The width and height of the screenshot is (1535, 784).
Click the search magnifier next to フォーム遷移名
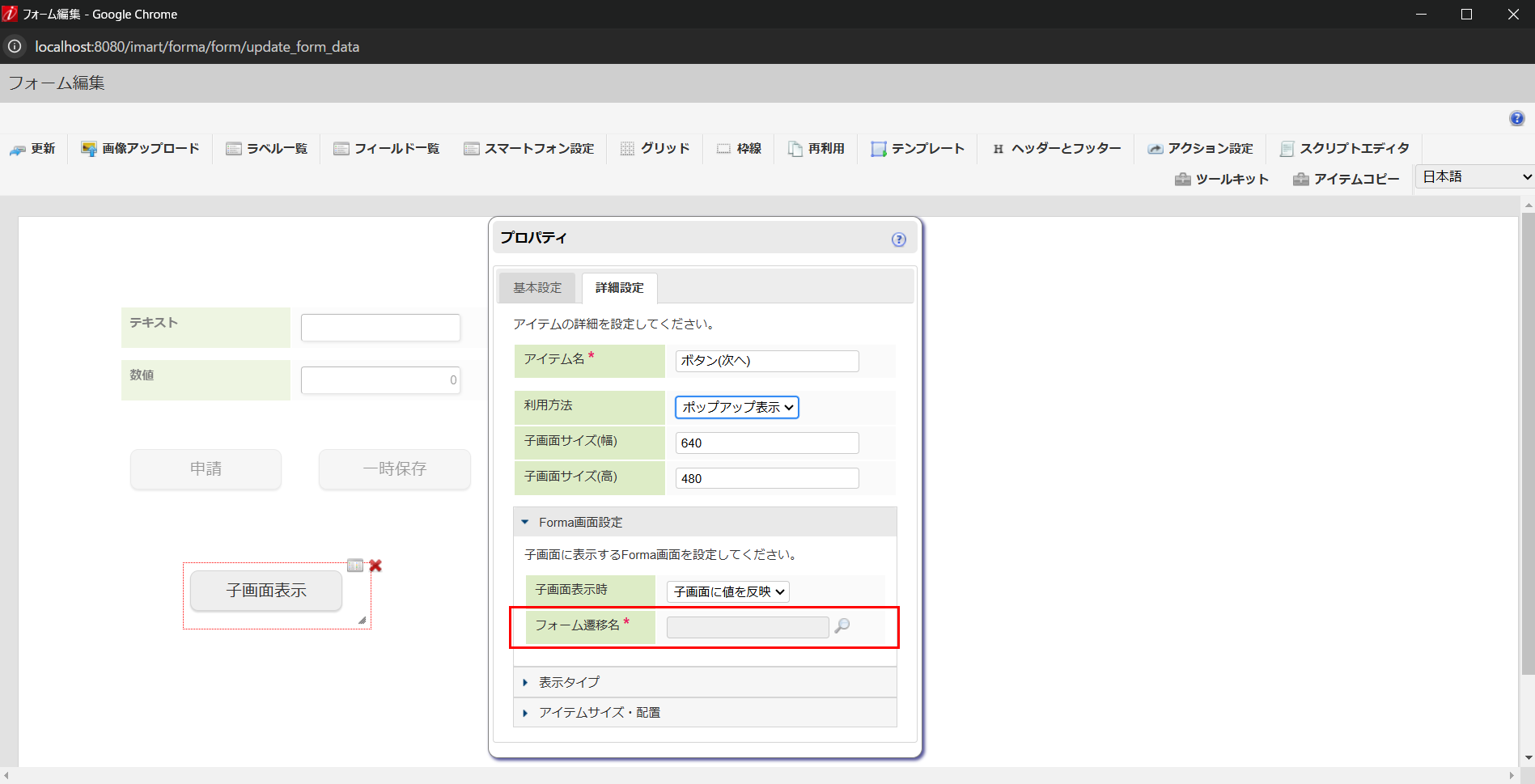(844, 626)
